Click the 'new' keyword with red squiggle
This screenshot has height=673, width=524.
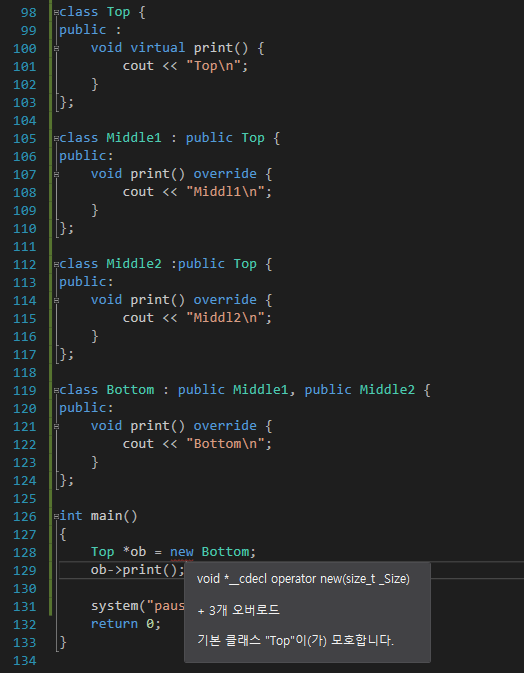tap(182, 552)
